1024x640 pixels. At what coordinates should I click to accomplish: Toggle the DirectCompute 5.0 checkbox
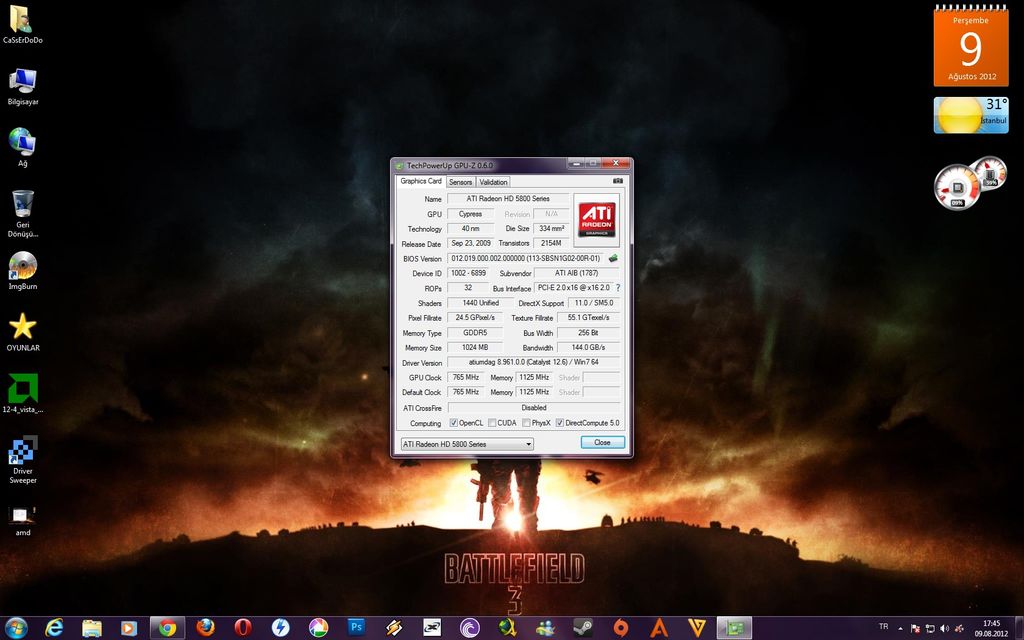pyautogui.click(x=560, y=423)
